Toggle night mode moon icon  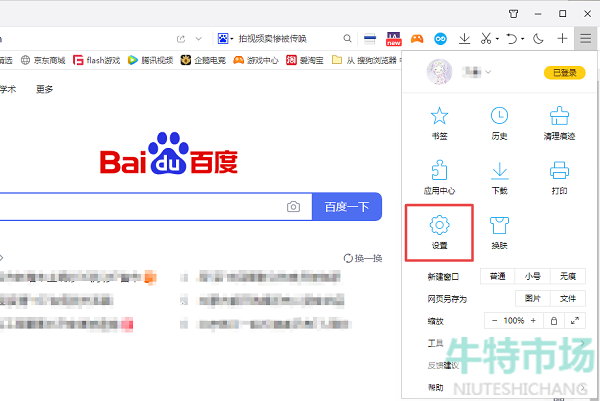[x=538, y=39]
